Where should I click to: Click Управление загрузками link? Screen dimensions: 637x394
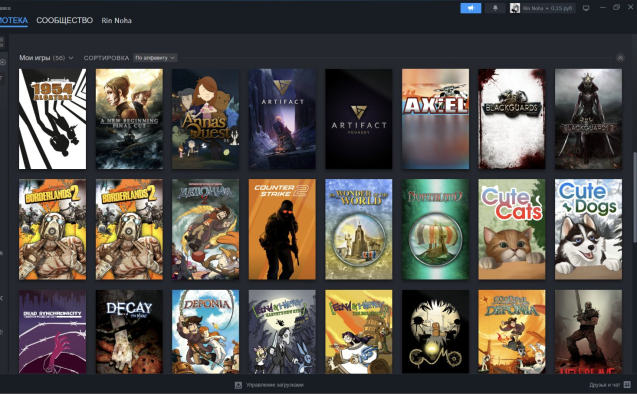(x=275, y=385)
